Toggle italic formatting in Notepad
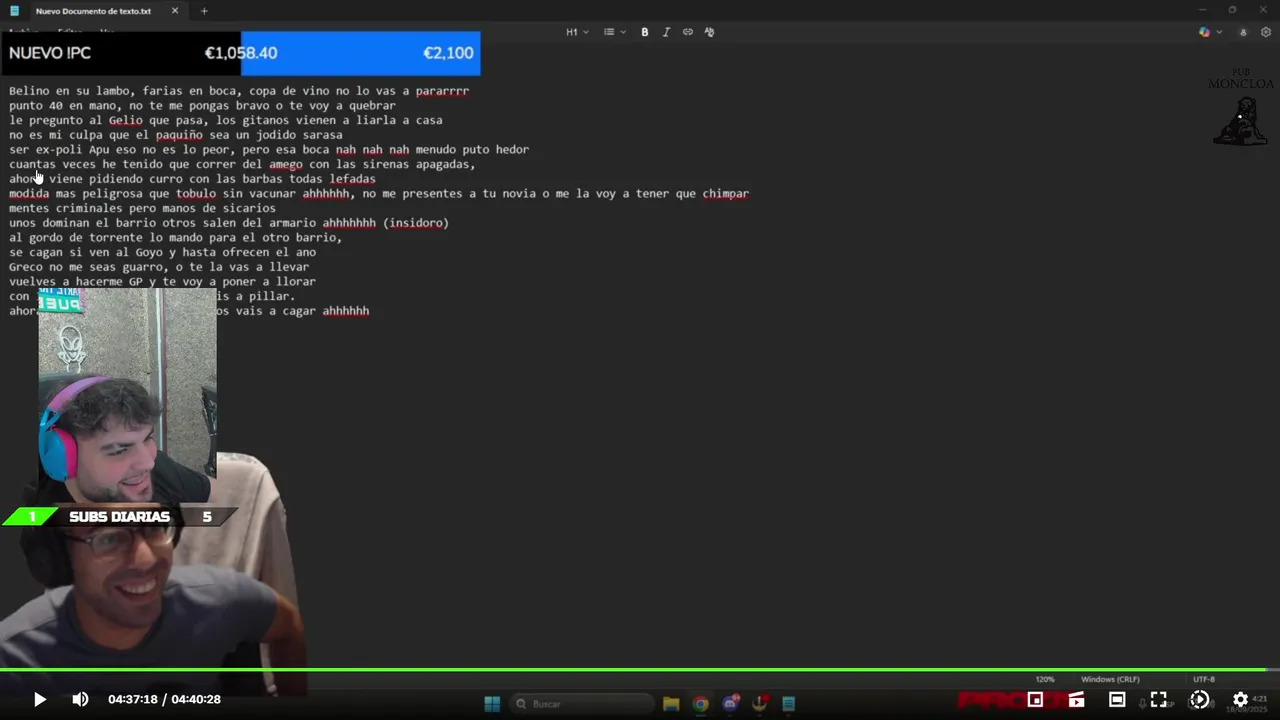1280x720 pixels. (666, 32)
